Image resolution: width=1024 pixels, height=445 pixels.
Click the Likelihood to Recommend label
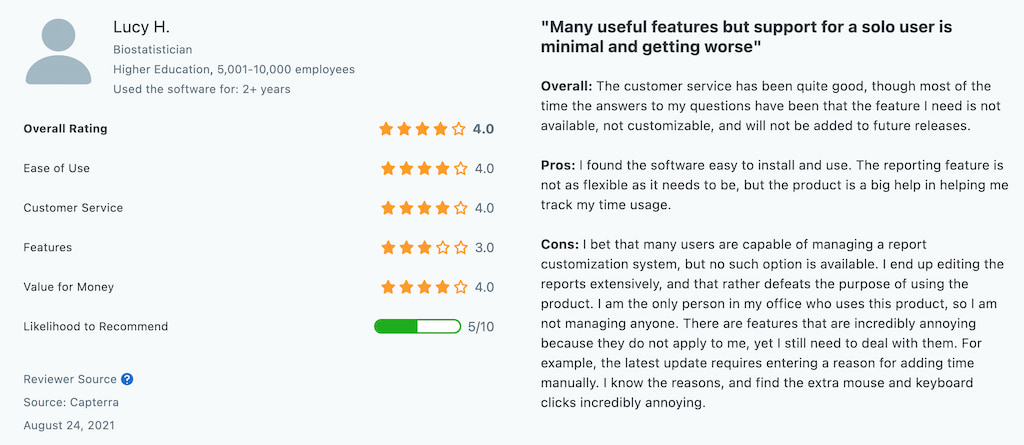[96, 326]
